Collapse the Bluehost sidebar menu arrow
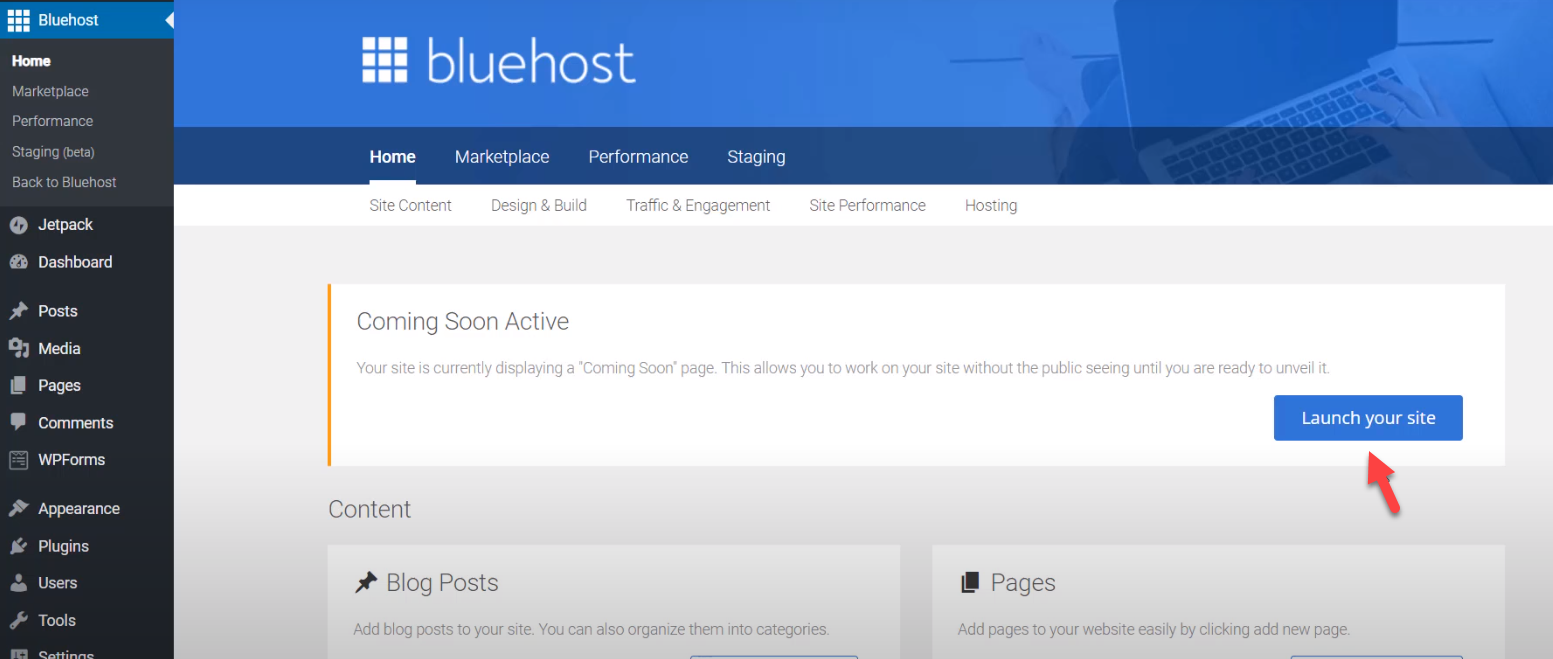 coord(169,20)
